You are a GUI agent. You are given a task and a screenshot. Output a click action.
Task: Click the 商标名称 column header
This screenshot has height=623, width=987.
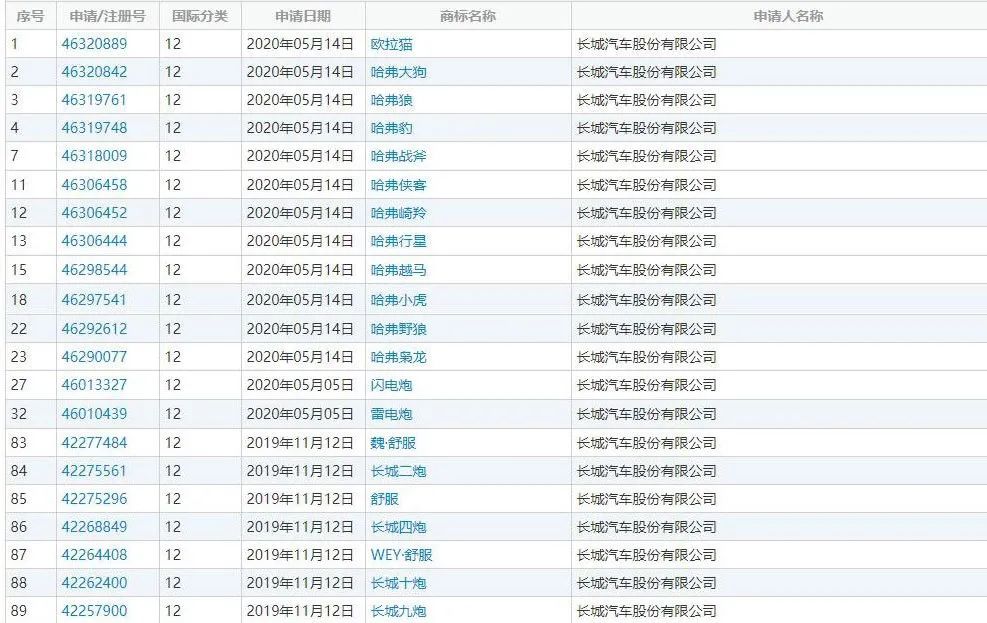point(467,16)
